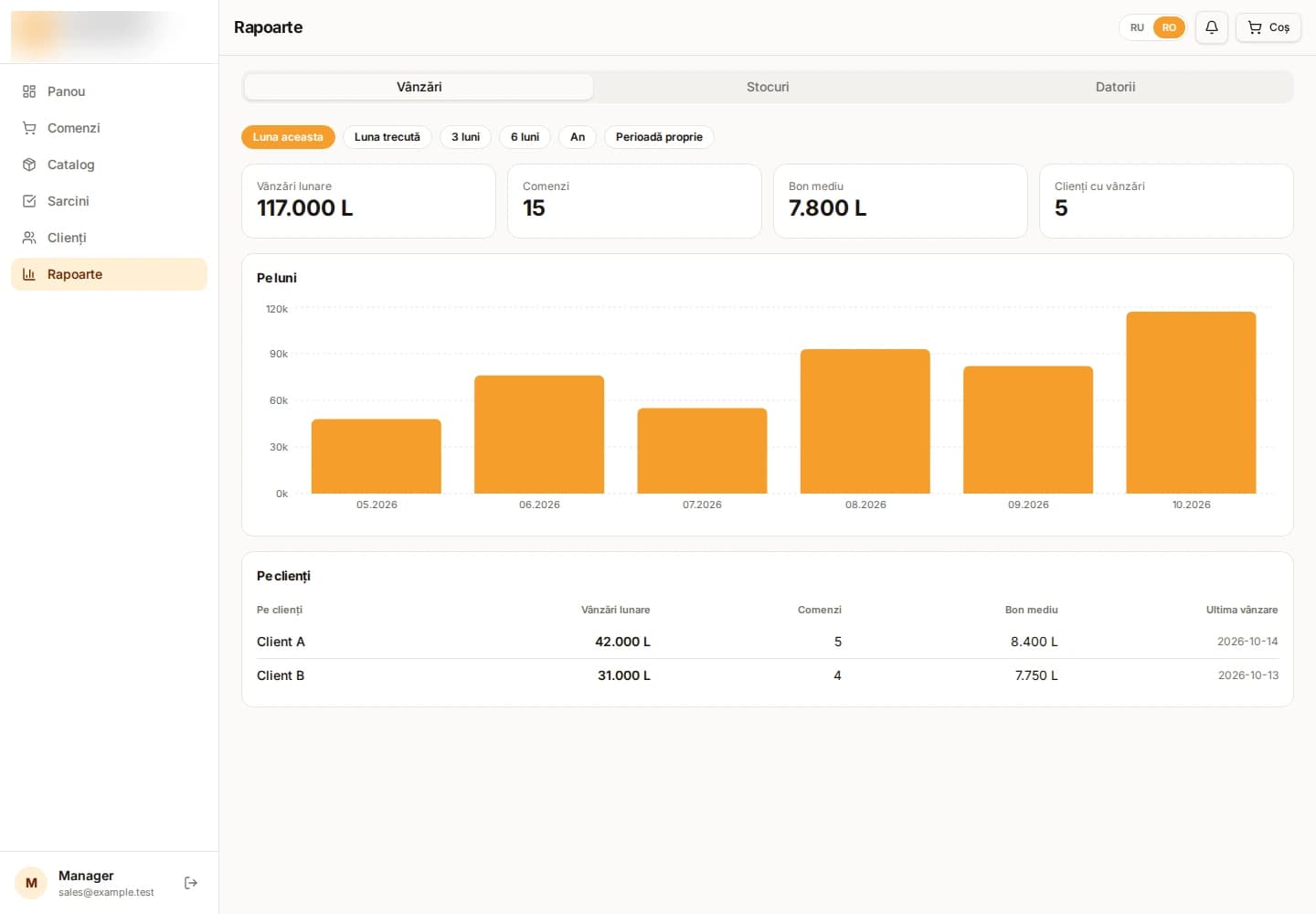The height and width of the screenshot is (914, 1316).
Task: Switch to the Stocuri tab
Action: (x=768, y=87)
